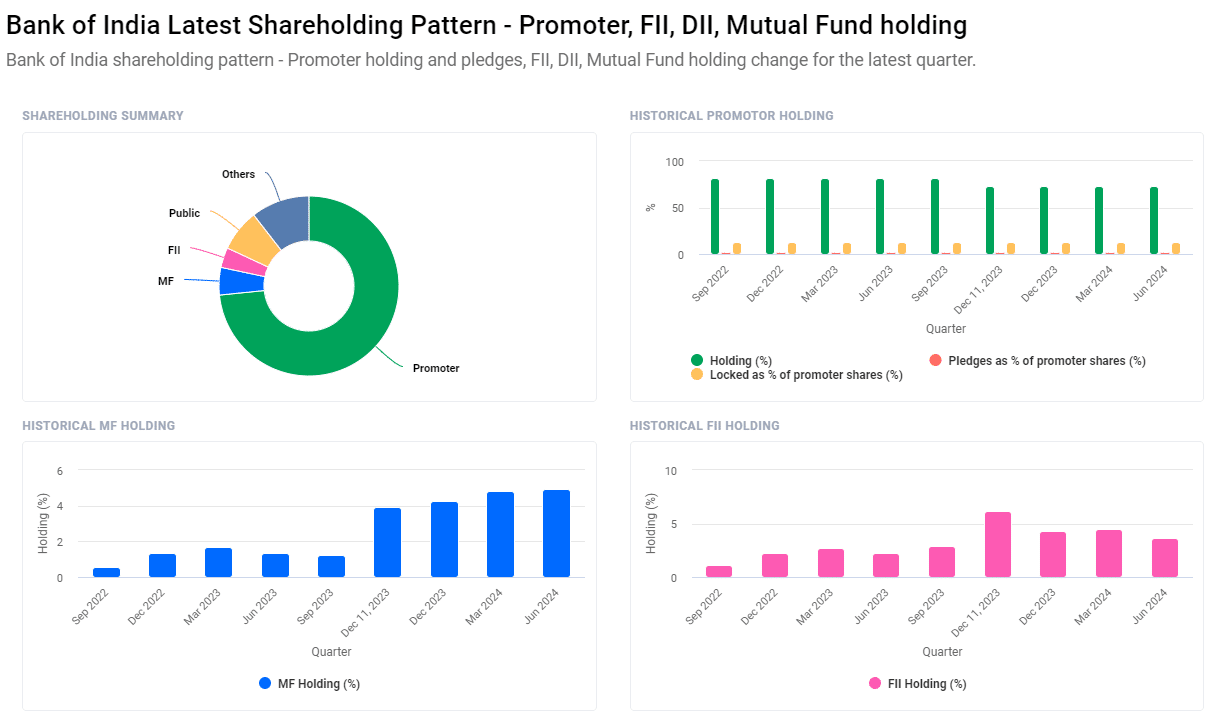Click the "Quarter" axis title under FII chart

(942, 652)
